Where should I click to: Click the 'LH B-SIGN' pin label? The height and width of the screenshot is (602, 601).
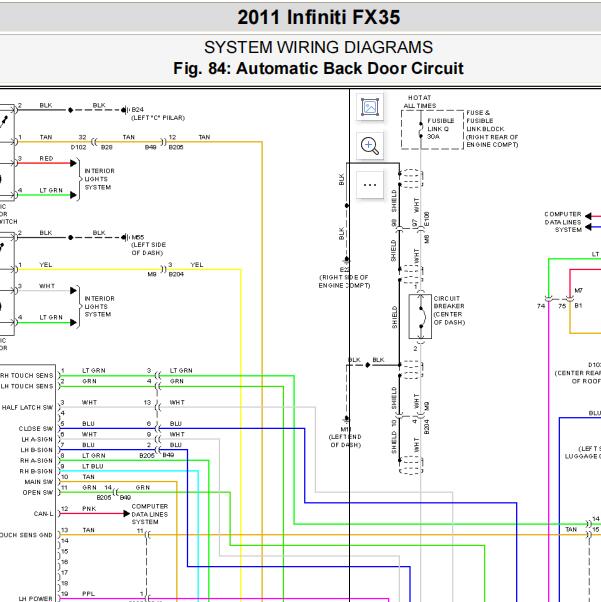(x=36, y=450)
